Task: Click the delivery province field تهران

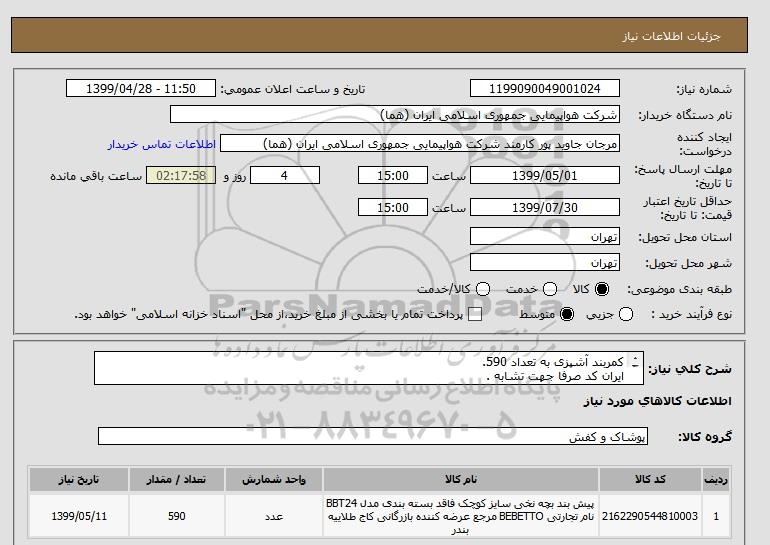Action: pos(545,236)
